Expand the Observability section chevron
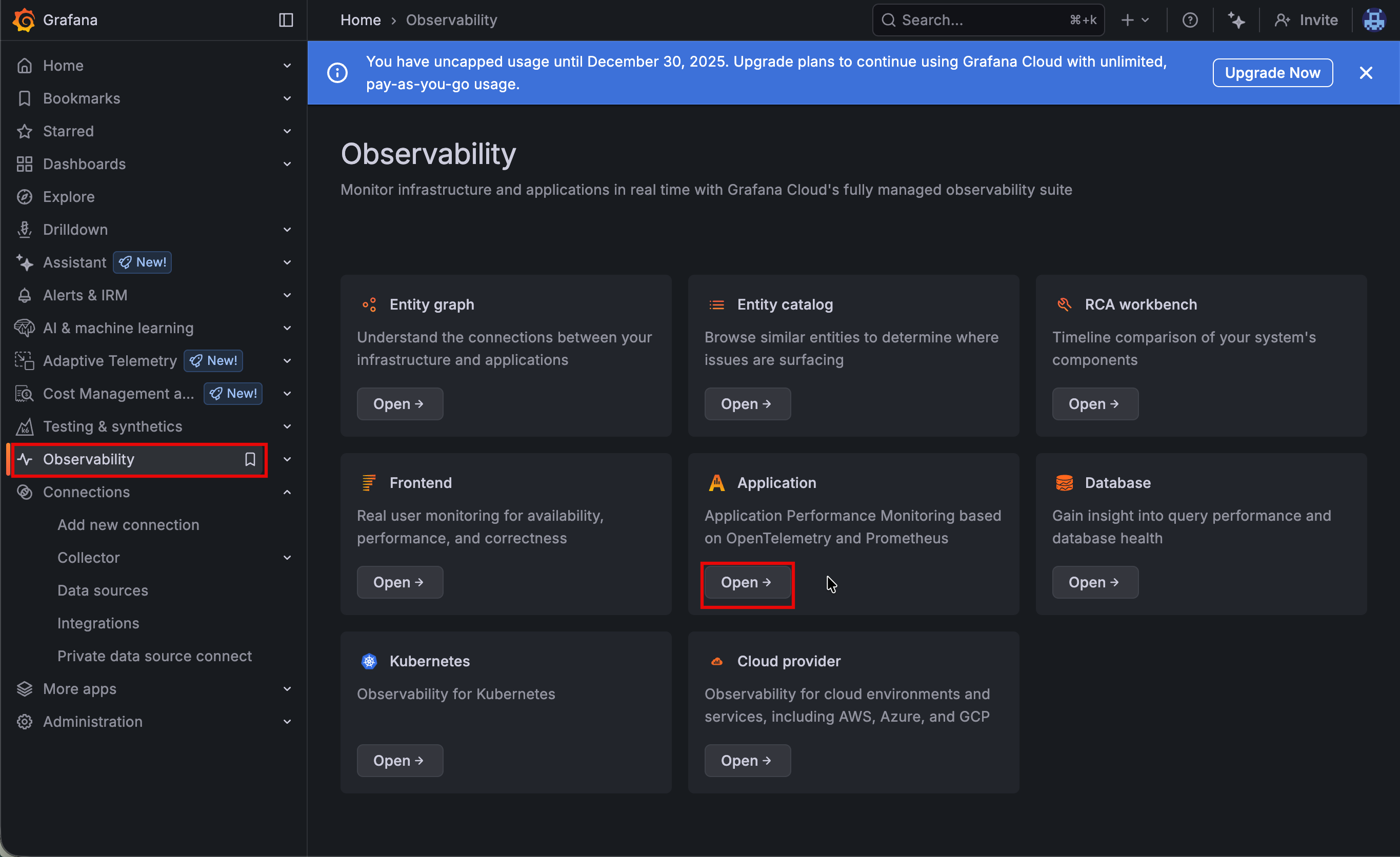This screenshot has height=857, width=1400. click(288, 459)
